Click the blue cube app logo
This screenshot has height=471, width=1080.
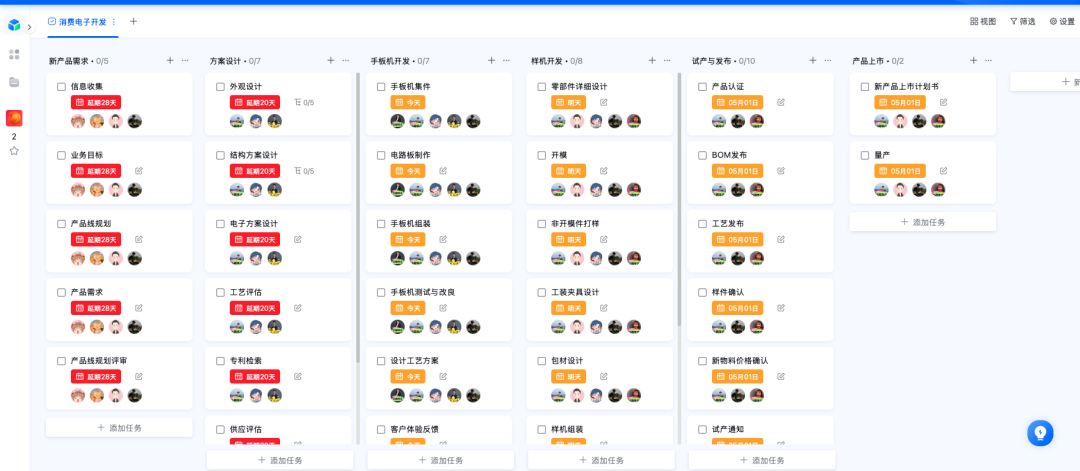(14, 25)
